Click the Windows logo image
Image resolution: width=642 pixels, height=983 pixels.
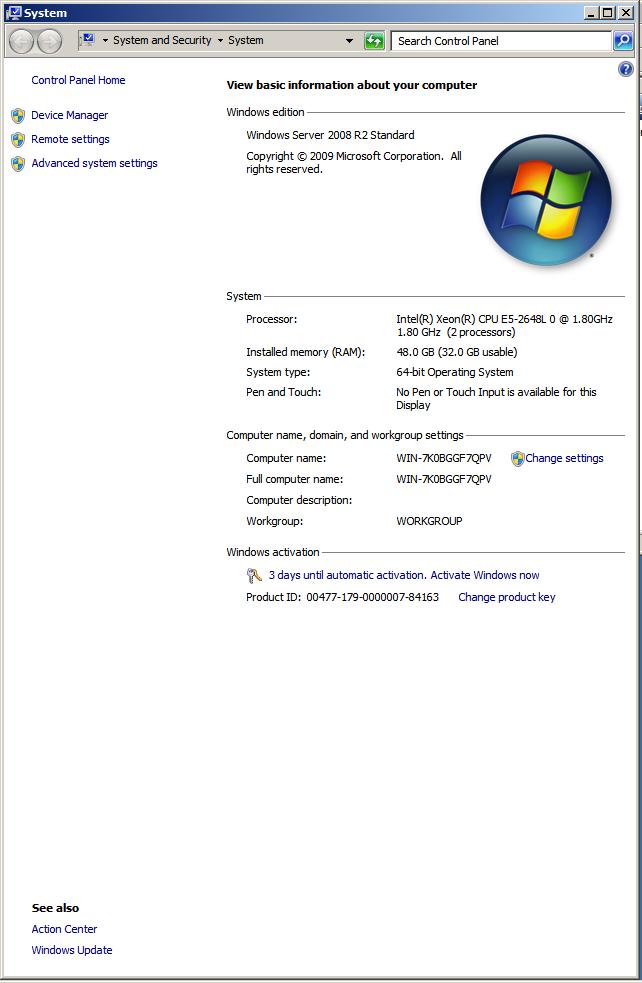(545, 200)
